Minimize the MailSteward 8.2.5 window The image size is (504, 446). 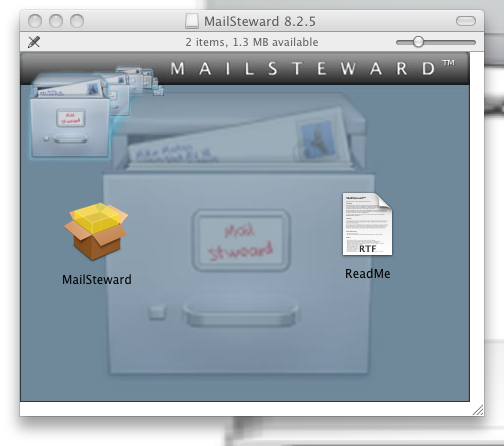pos(56,21)
